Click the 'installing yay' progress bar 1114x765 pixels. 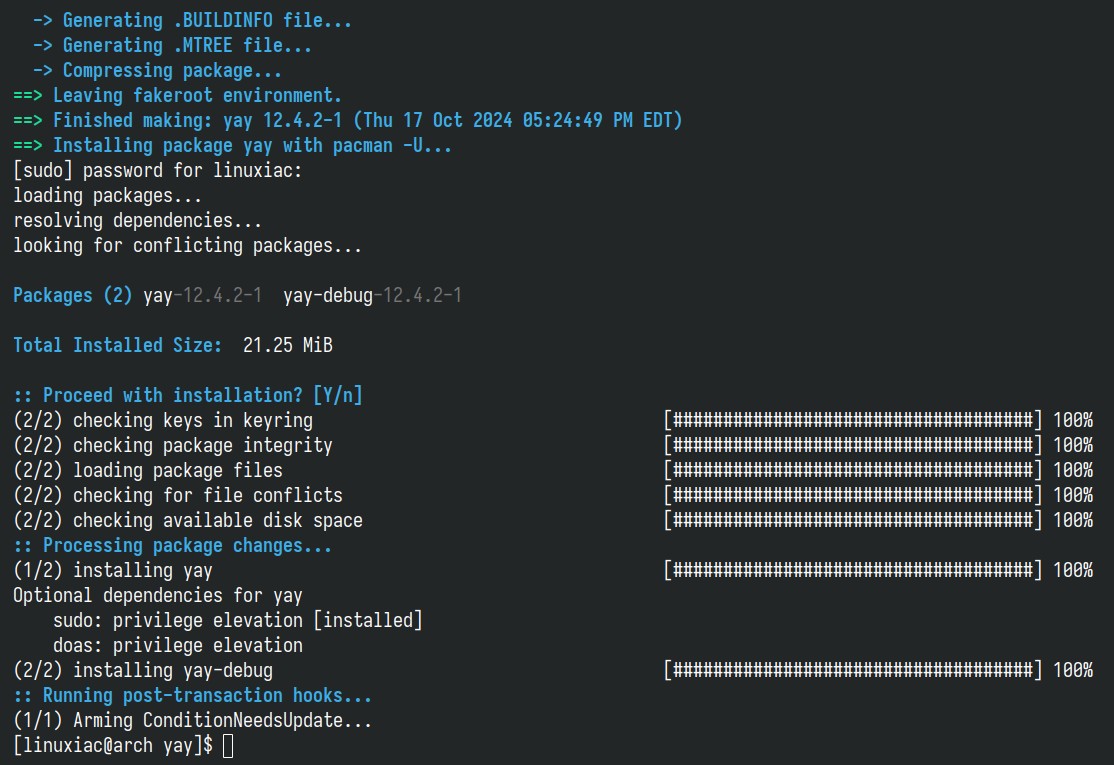(853, 570)
